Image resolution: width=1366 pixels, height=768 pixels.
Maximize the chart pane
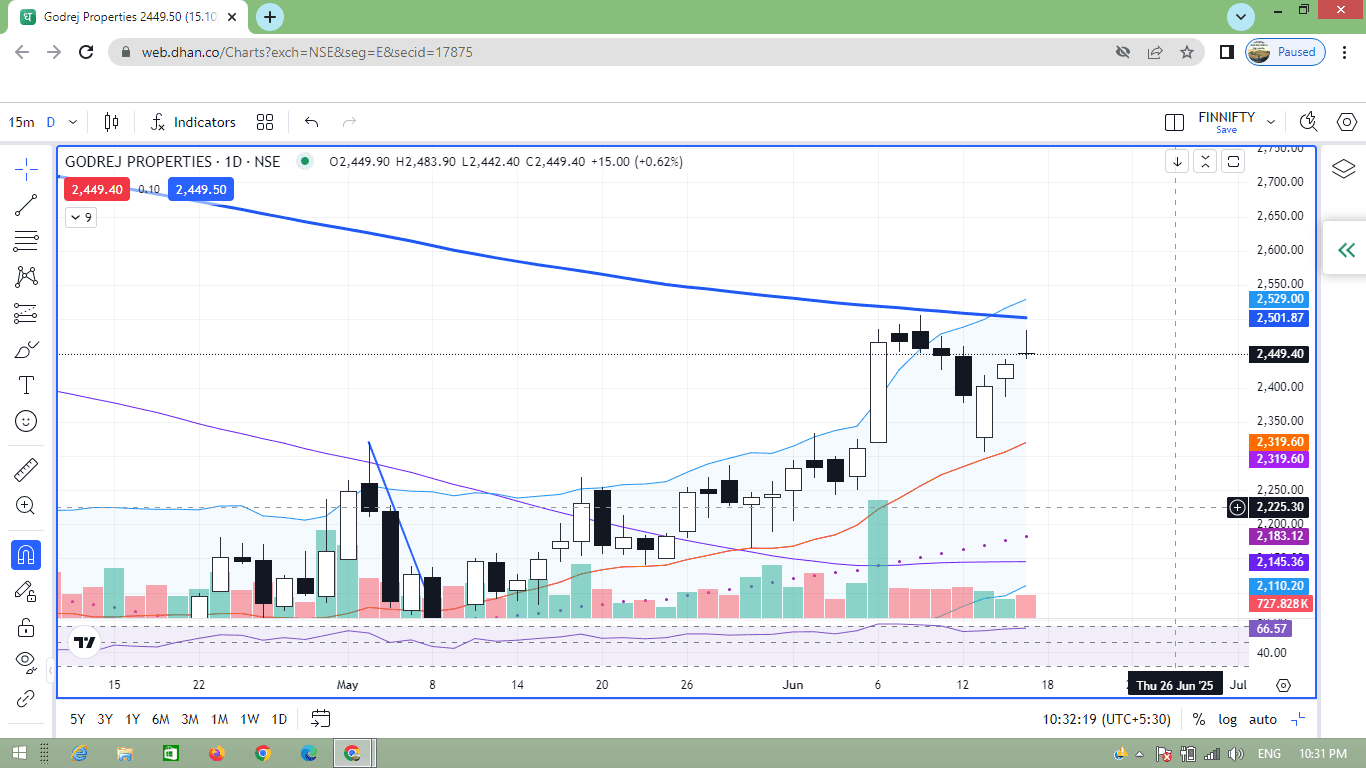pyautogui.click(x=1233, y=161)
